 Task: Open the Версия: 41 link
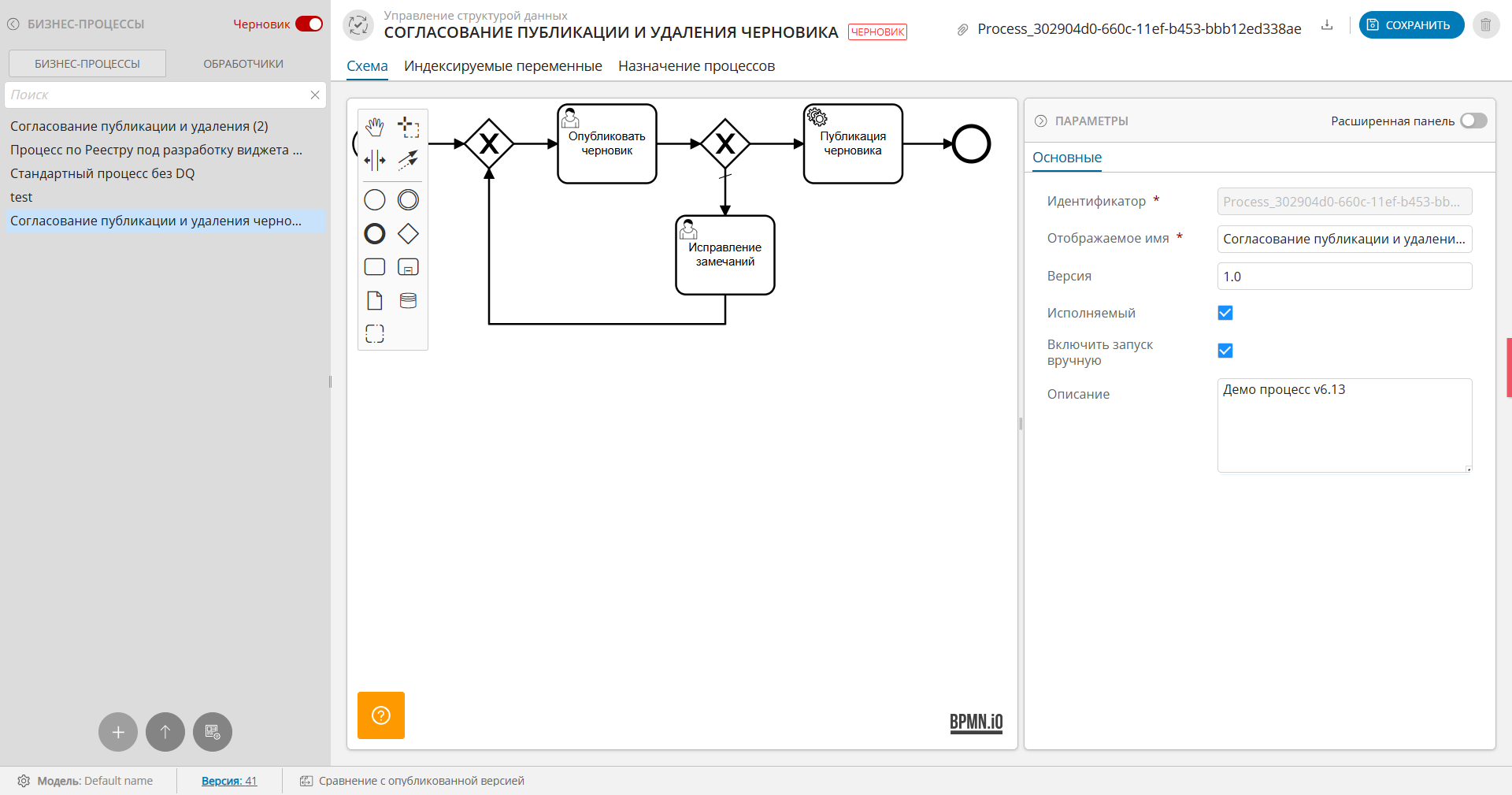(229, 781)
